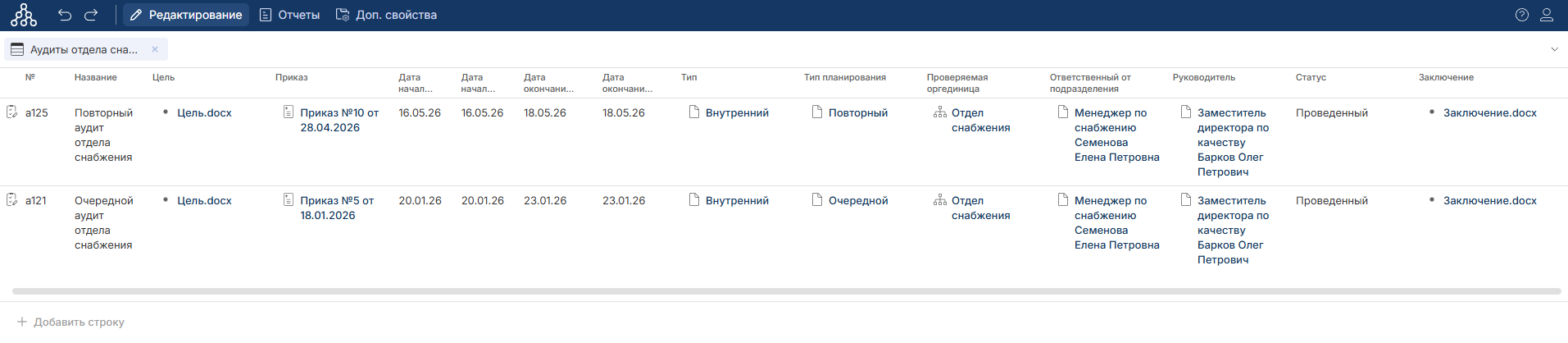Close the Аудиты отдела сна... tab
This screenshot has height=343, width=1568.
[x=155, y=49]
